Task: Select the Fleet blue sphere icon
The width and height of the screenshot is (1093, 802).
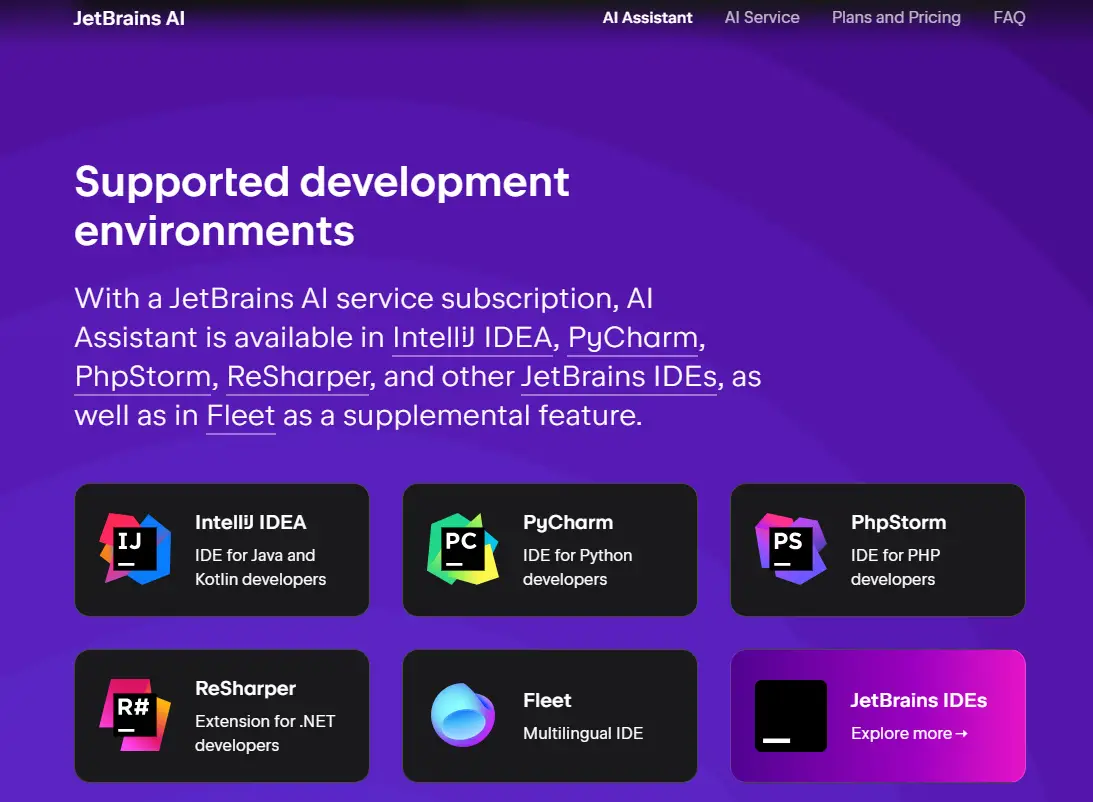Action: [x=461, y=714]
